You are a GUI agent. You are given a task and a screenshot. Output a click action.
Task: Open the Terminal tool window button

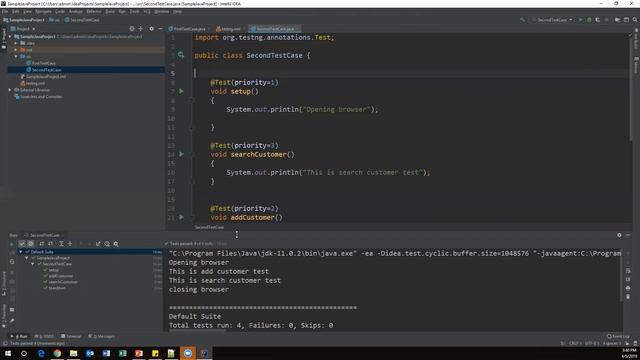pyautogui.click(x=71, y=336)
